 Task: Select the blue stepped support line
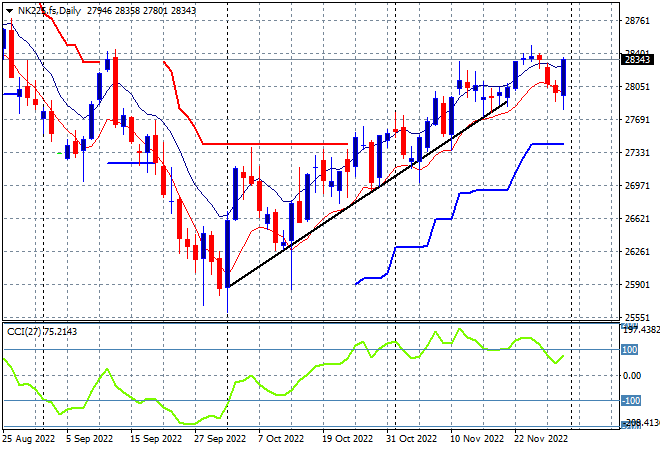460,214
